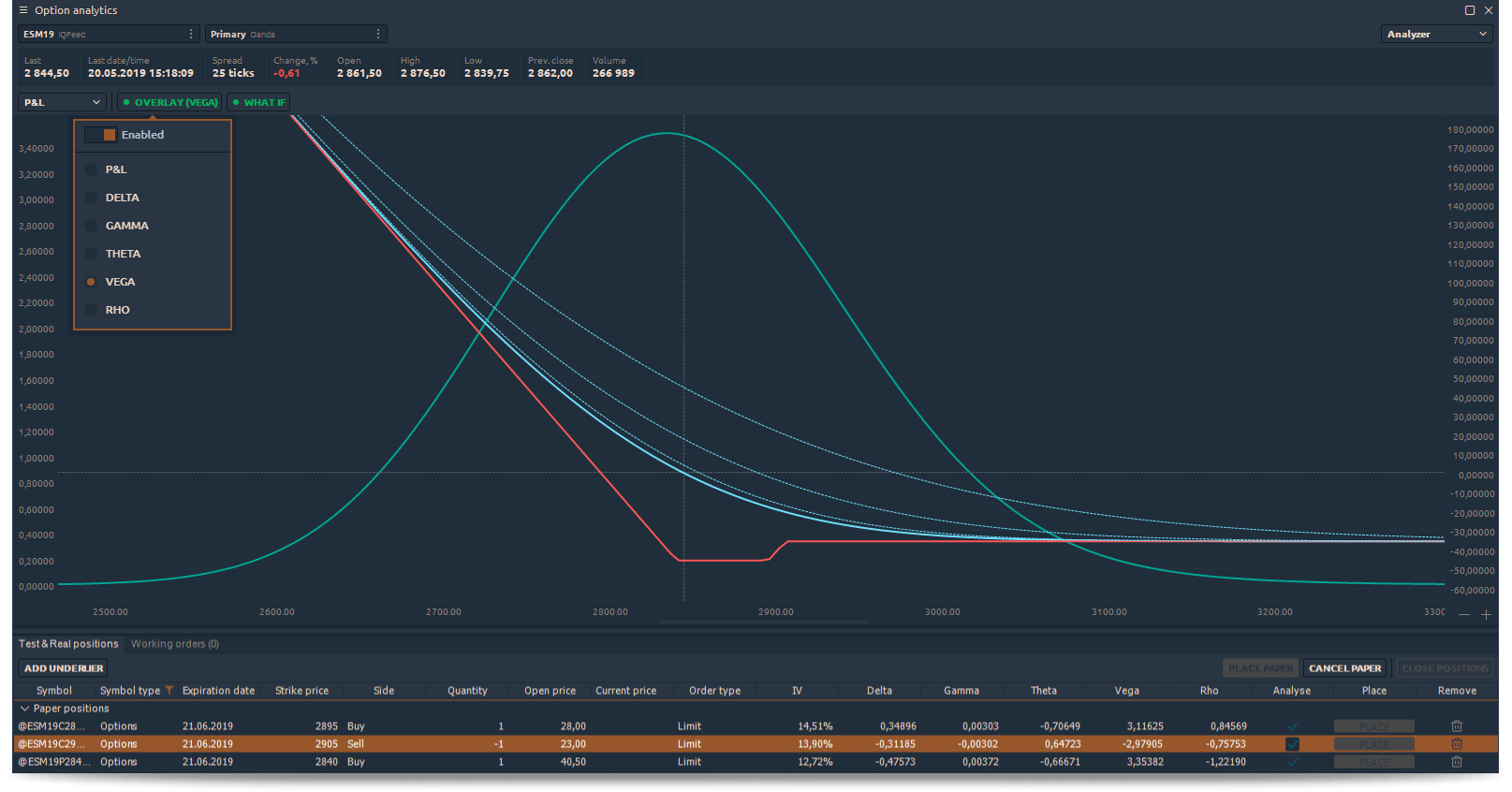Image resolution: width=1512 pixels, height=792 pixels.
Task: Switch overlay to THETA
Action: click(x=91, y=254)
